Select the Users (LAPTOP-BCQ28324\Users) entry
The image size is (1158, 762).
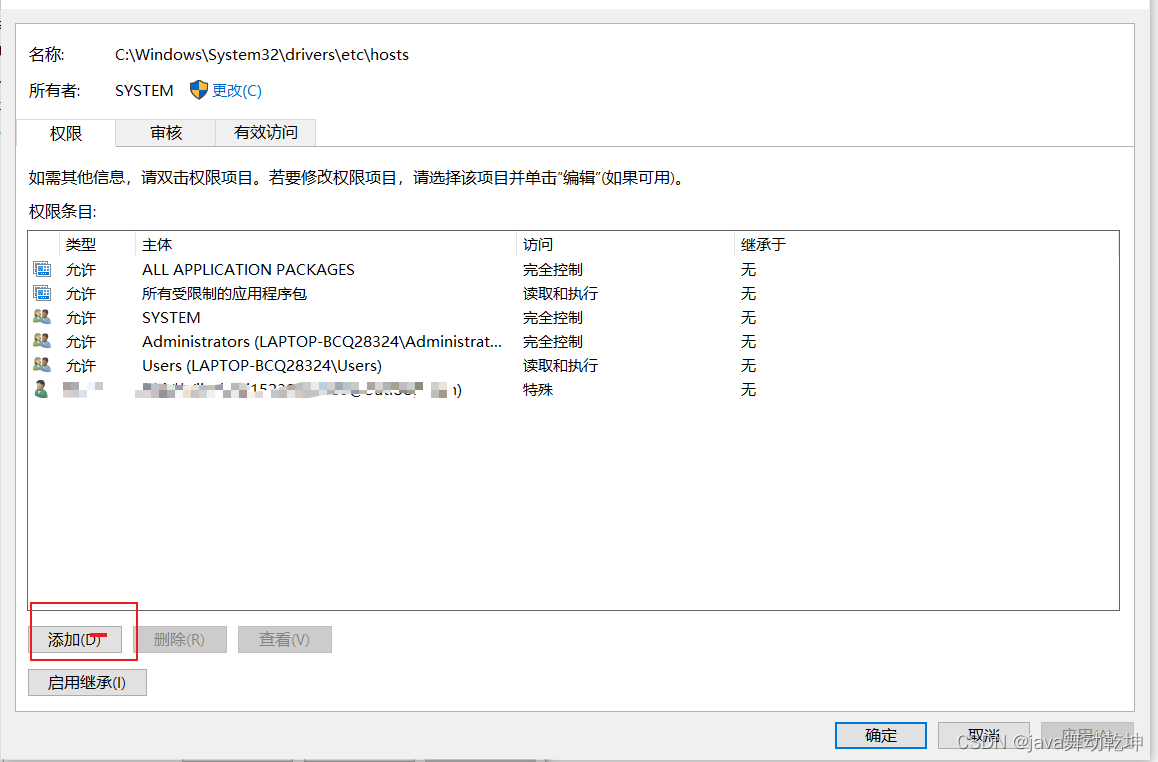(262, 365)
